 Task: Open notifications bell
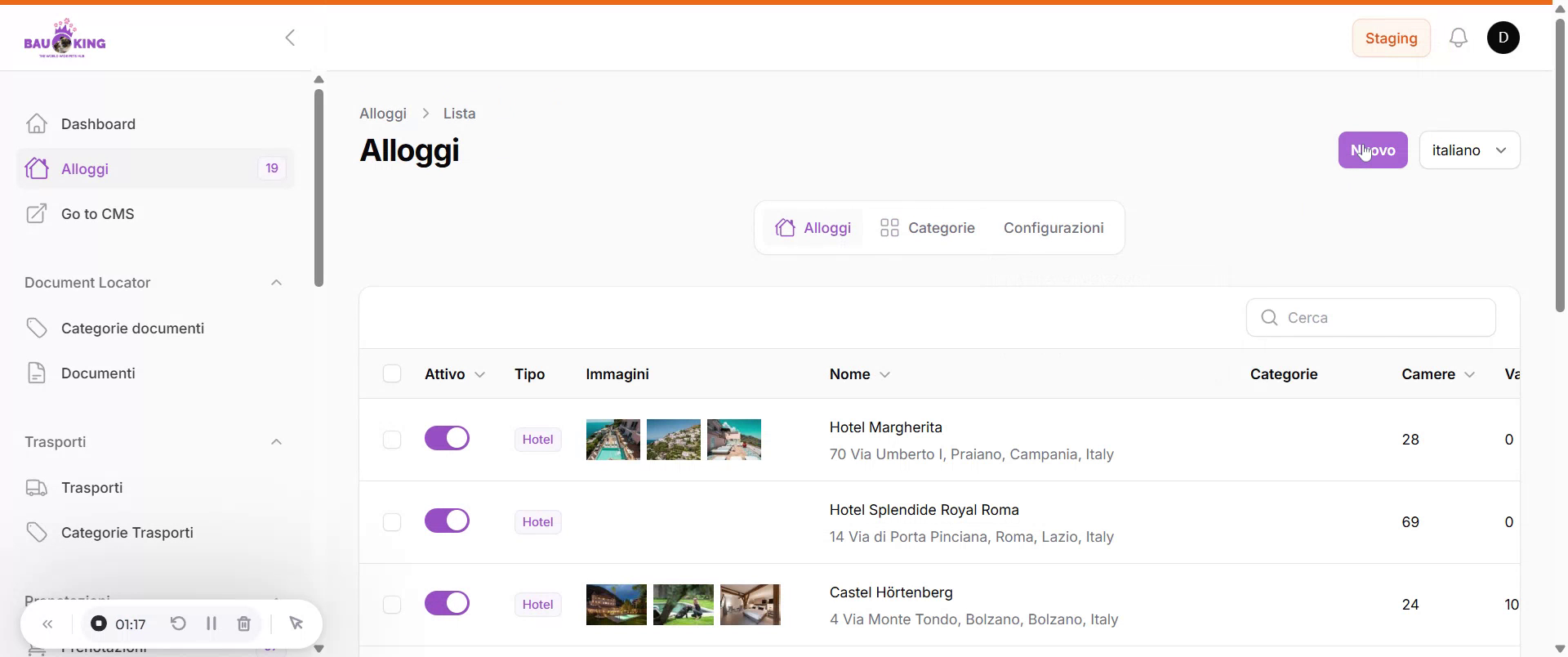pyautogui.click(x=1459, y=38)
